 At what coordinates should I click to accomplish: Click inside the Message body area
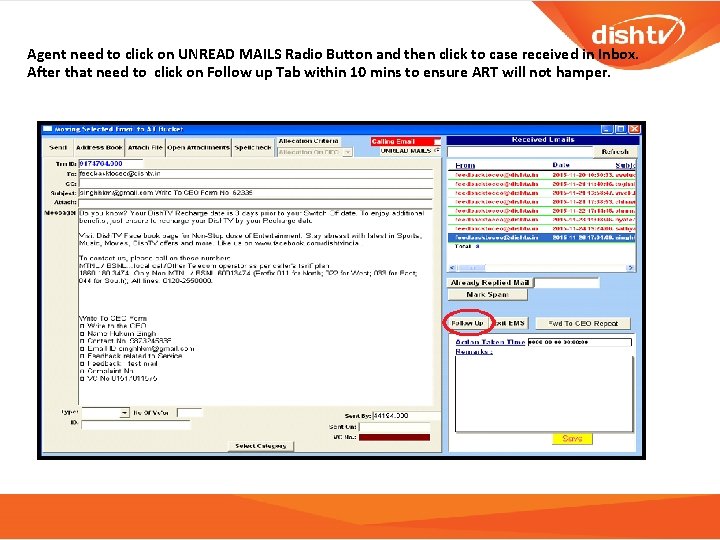point(255,307)
